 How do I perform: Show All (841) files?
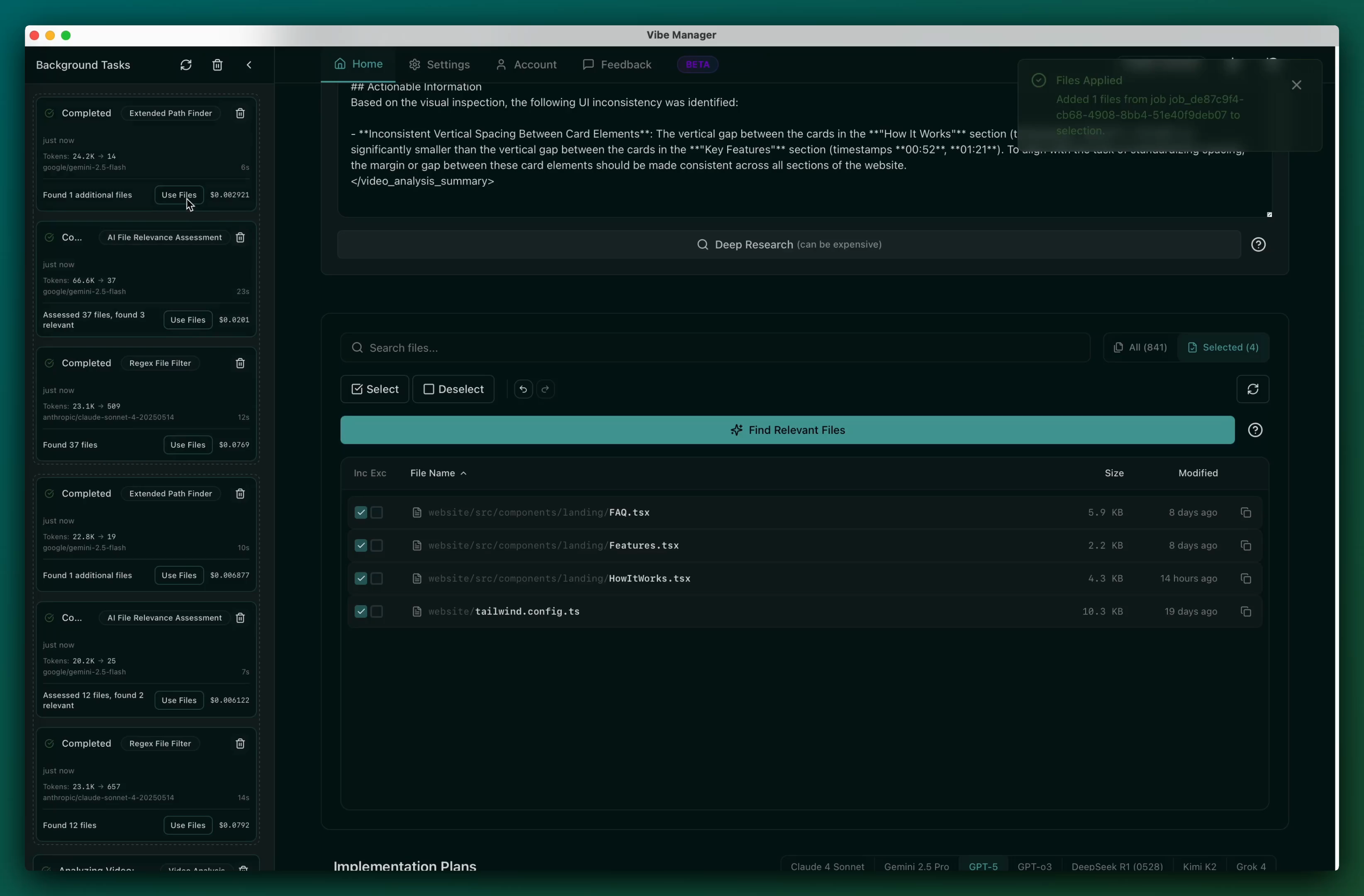click(1140, 348)
